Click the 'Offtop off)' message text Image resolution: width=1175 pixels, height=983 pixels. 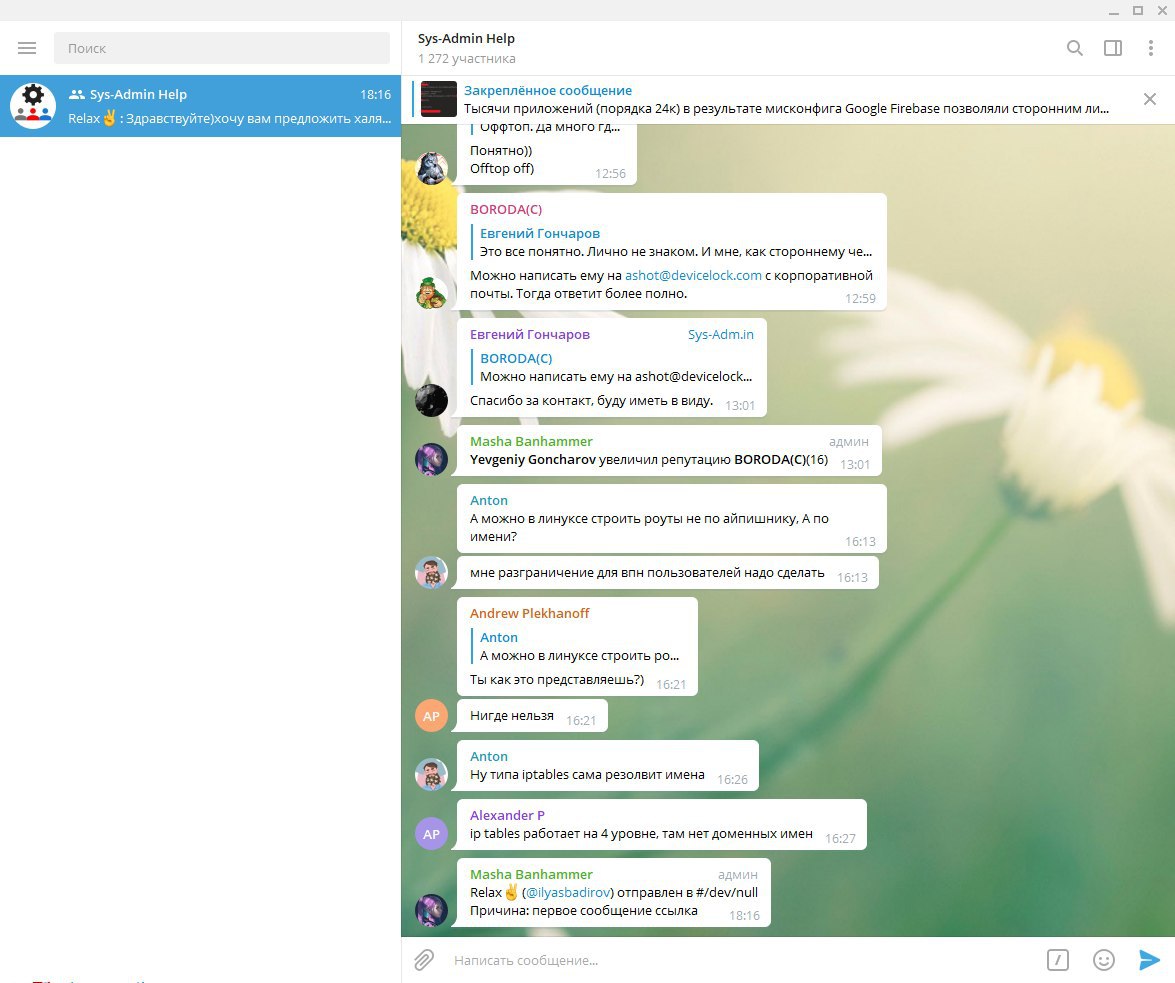pos(502,168)
